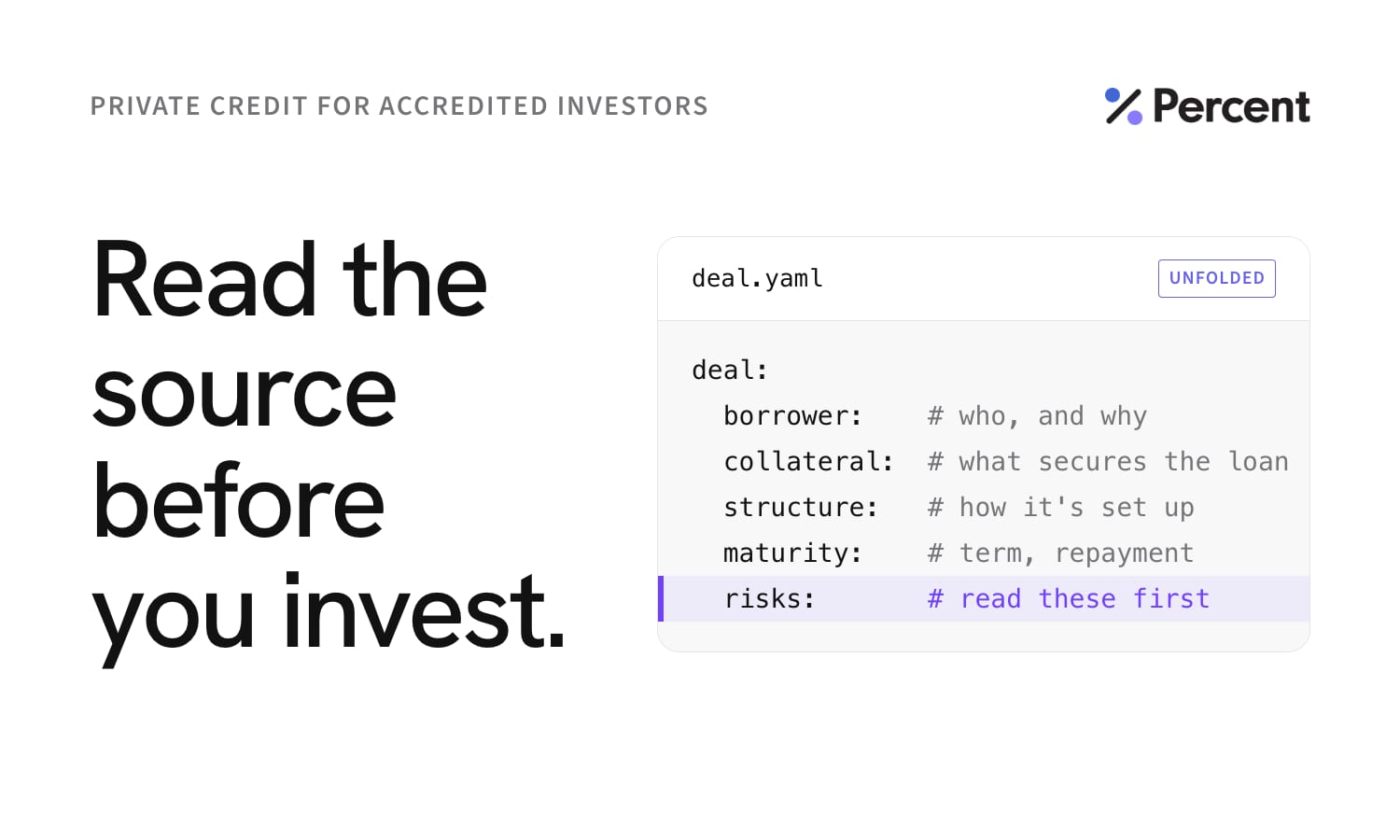Click the "Private Credit for Accredited Investors" tagline
Screen dimensions: 1400x840
[399, 105]
